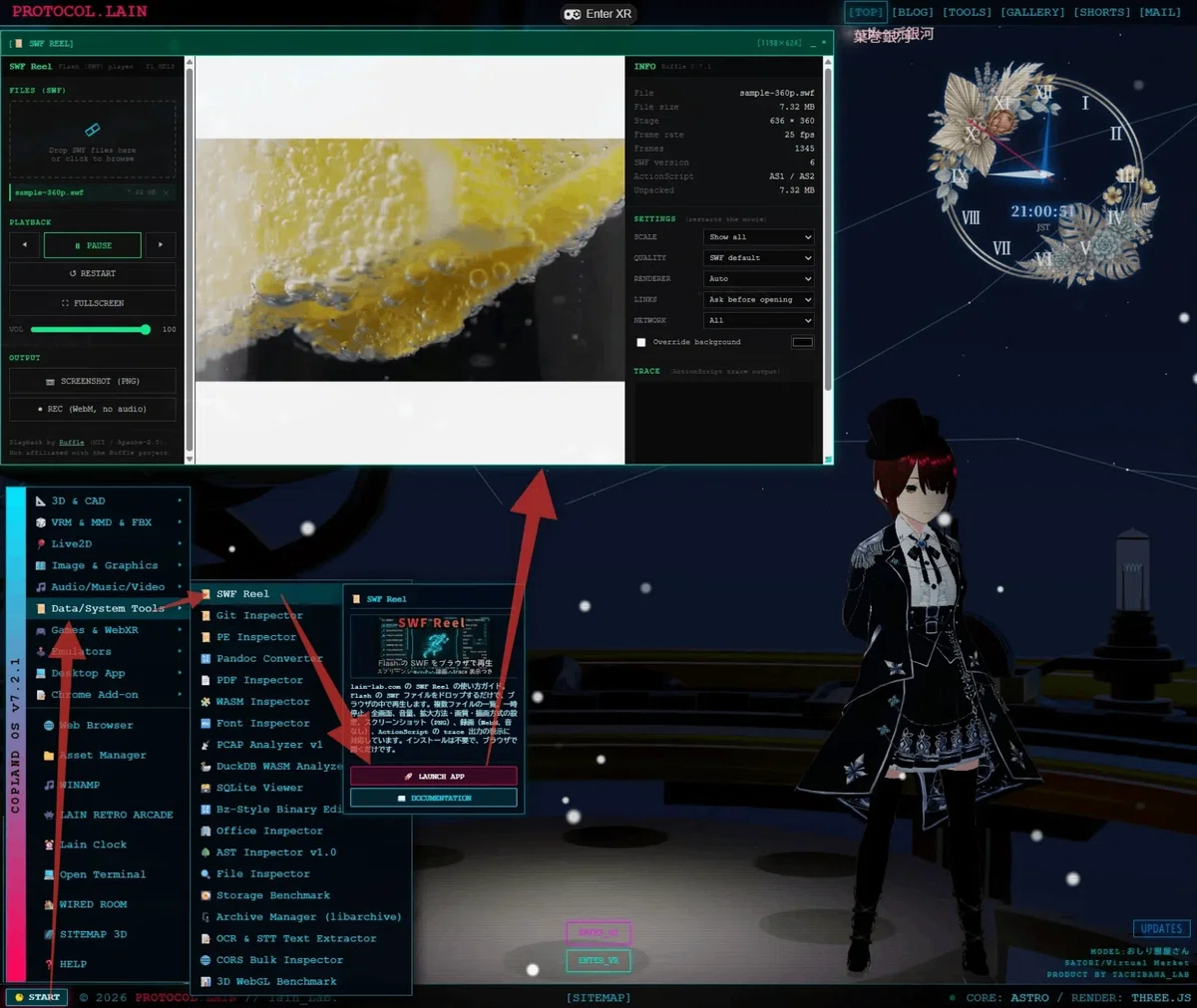
Task: Select Audio/Music/Video in the start menu
Action: pyautogui.click(x=108, y=587)
